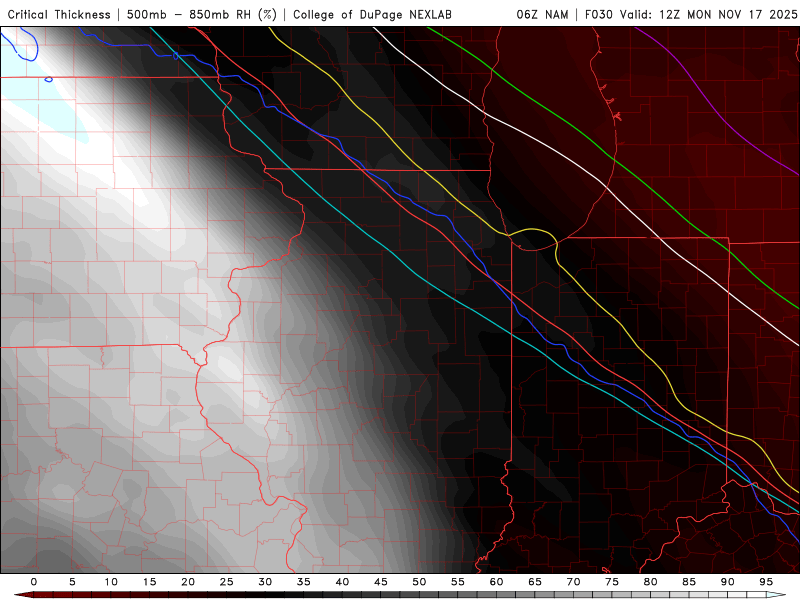The width and height of the screenshot is (800, 600).
Task: Click the '95' value on the RH scale
Action: click(x=766, y=582)
